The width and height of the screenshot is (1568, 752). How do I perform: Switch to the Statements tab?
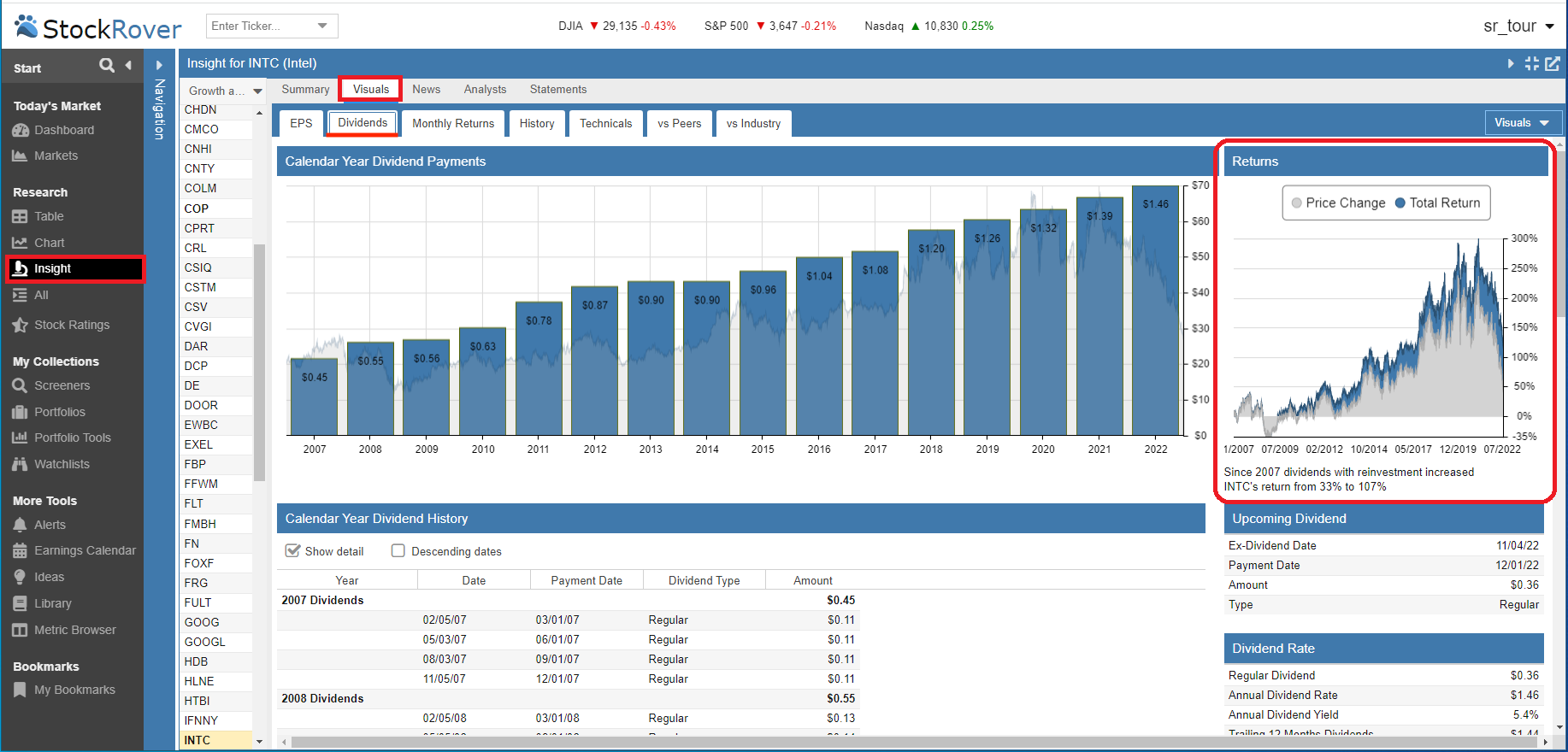pyautogui.click(x=558, y=89)
